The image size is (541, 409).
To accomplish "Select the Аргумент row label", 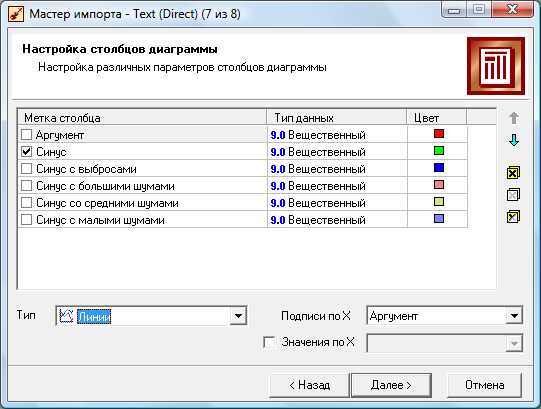I will coord(60,135).
